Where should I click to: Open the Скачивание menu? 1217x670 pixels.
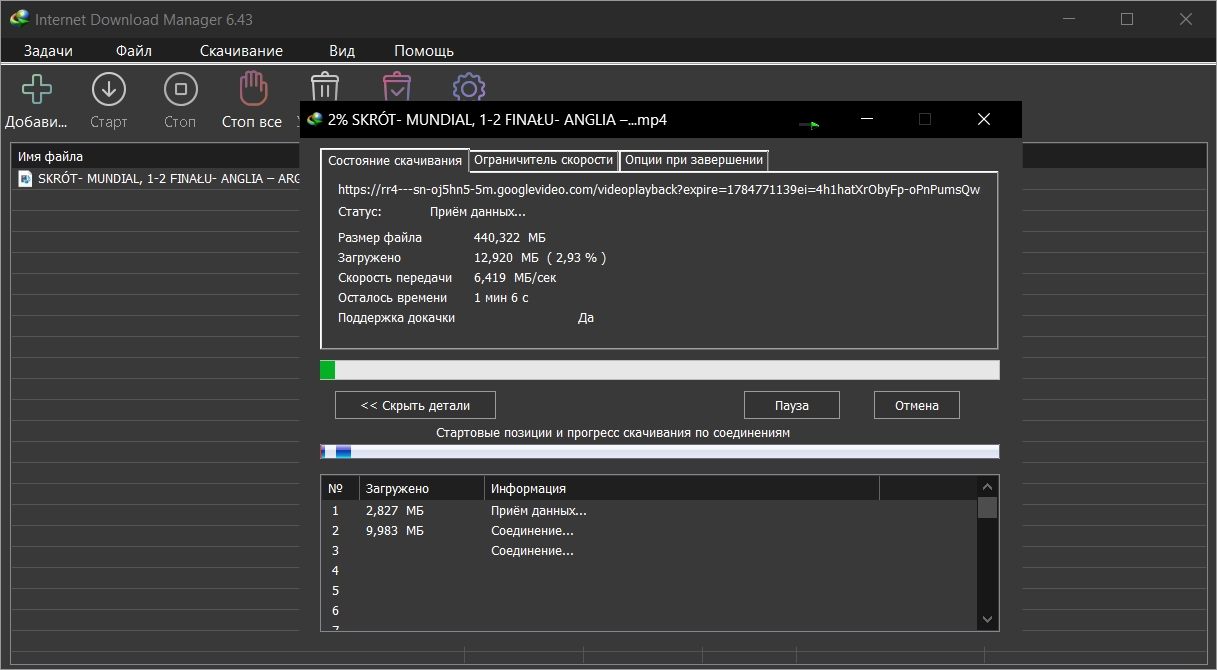coord(241,50)
